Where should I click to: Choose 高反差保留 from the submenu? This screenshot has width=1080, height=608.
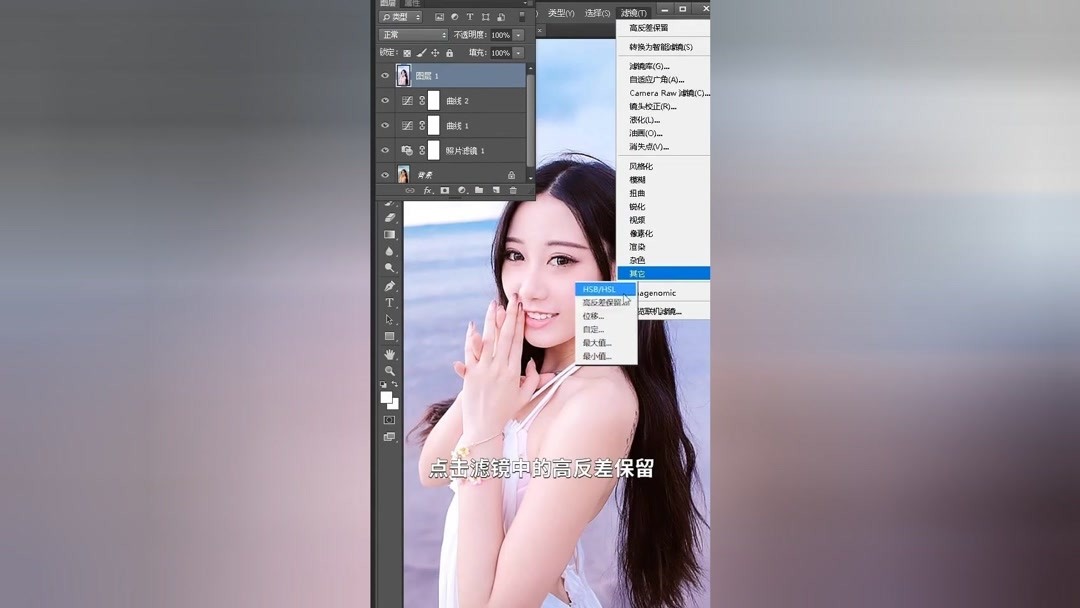point(605,302)
